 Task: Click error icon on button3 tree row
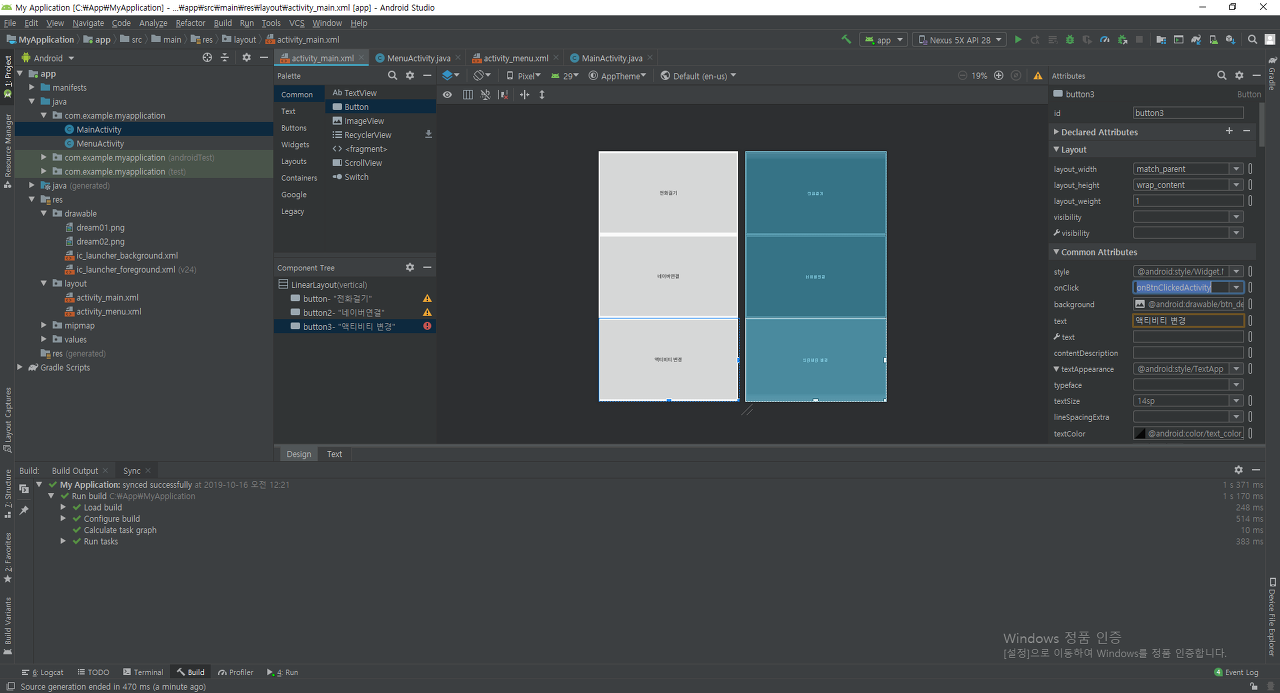(x=427, y=326)
